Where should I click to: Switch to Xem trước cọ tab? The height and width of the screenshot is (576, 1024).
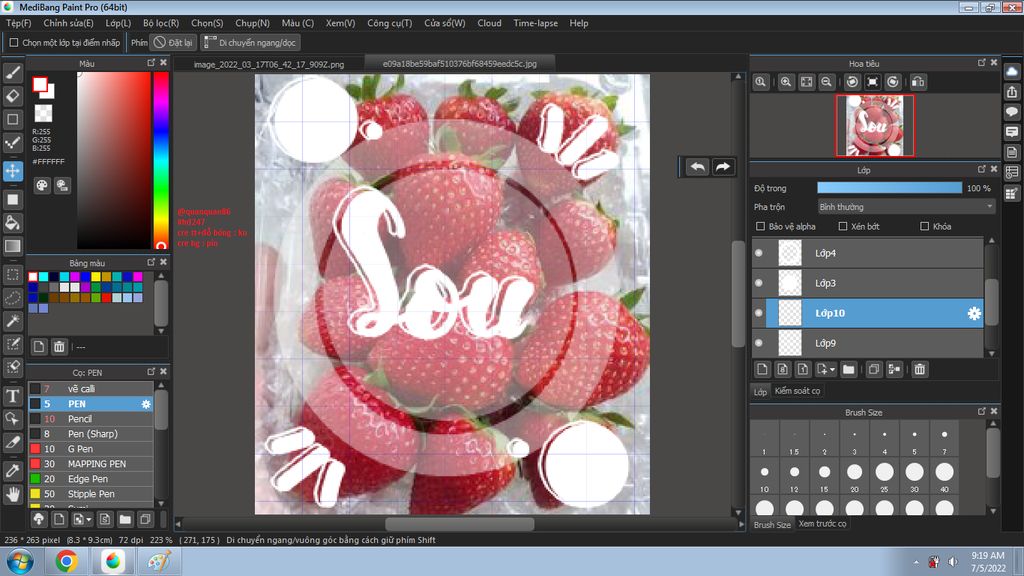tap(822, 524)
